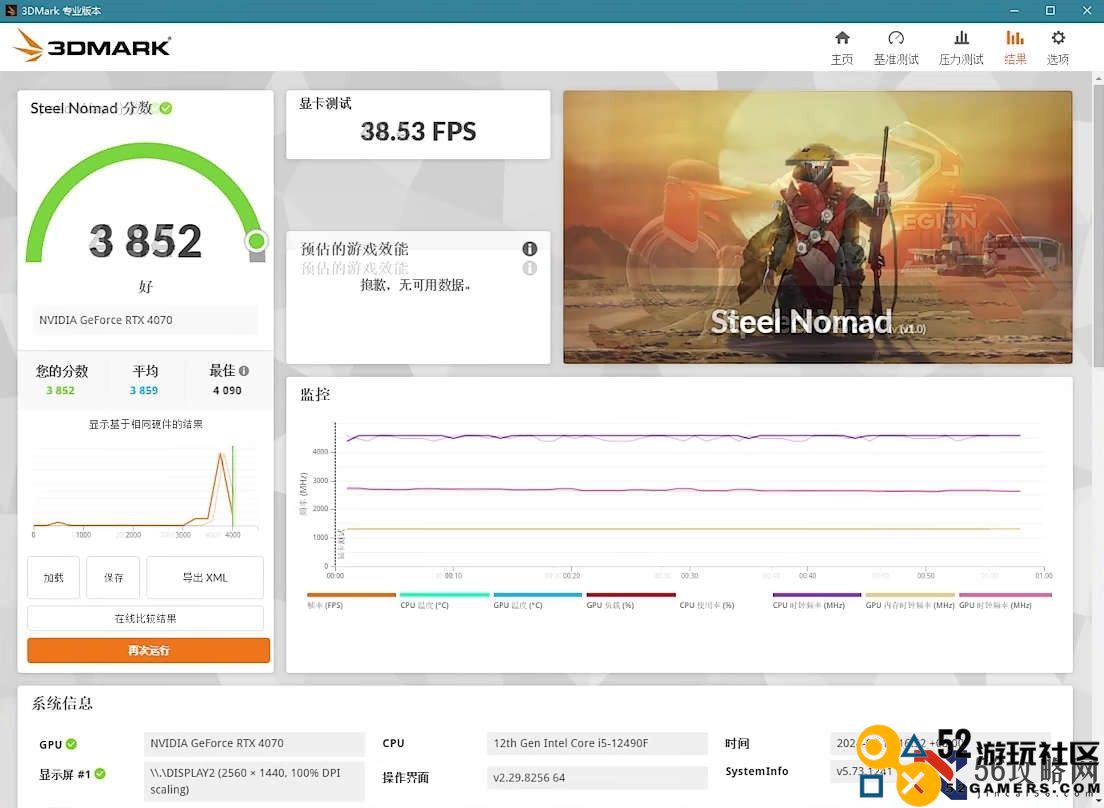Click the 12th Gen Intel Core i5-12490F CPU value
1104x808 pixels.
tap(596, 743)
